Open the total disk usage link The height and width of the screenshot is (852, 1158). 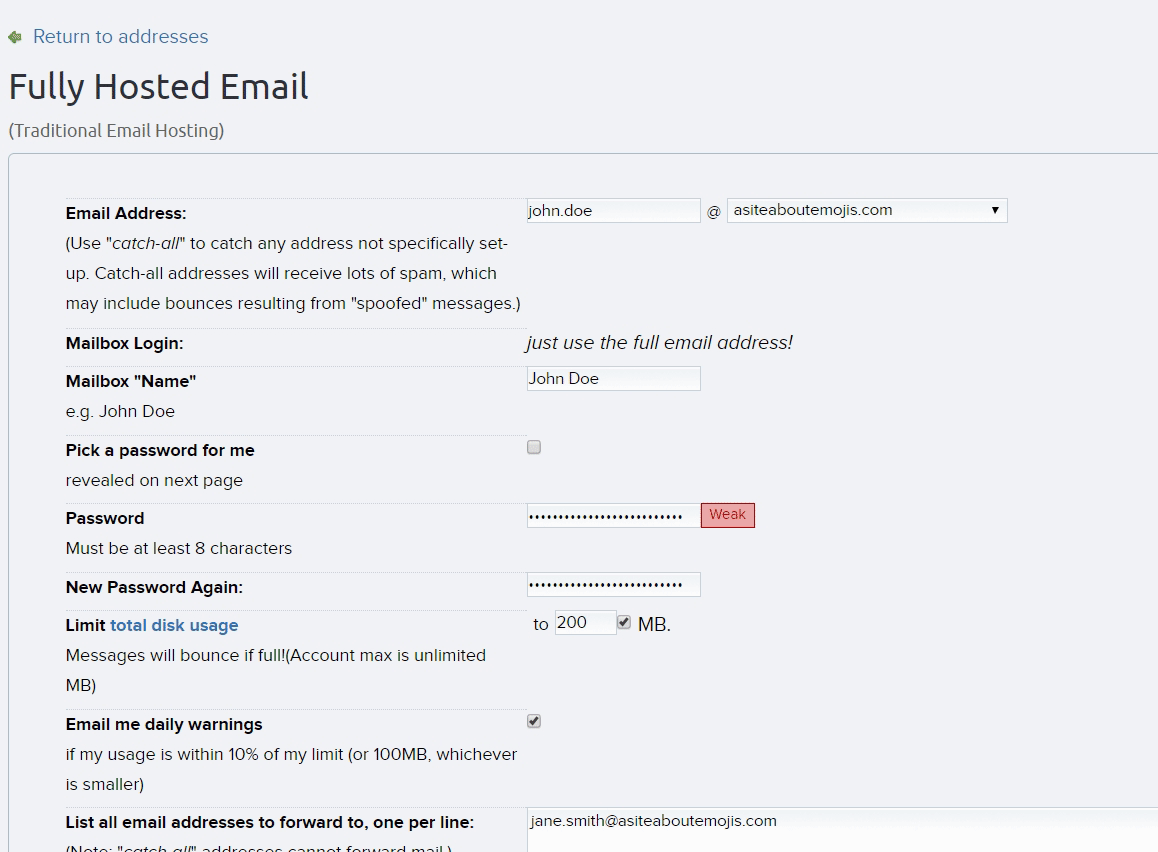(174, 626)
